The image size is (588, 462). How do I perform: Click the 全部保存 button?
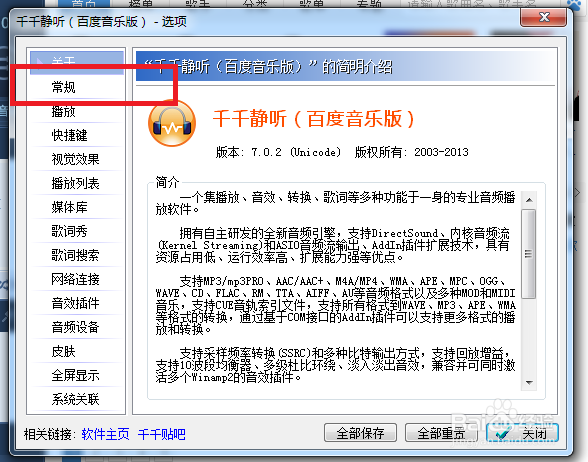tap(360, 433)
